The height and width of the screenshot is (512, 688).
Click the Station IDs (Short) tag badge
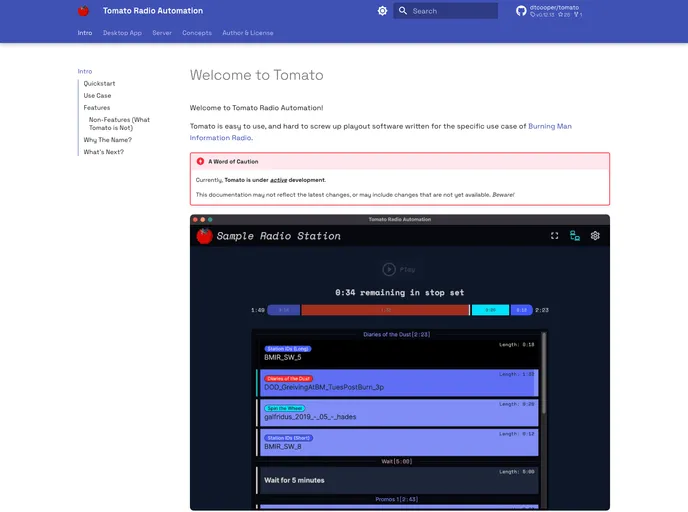(x=289, y=438)
